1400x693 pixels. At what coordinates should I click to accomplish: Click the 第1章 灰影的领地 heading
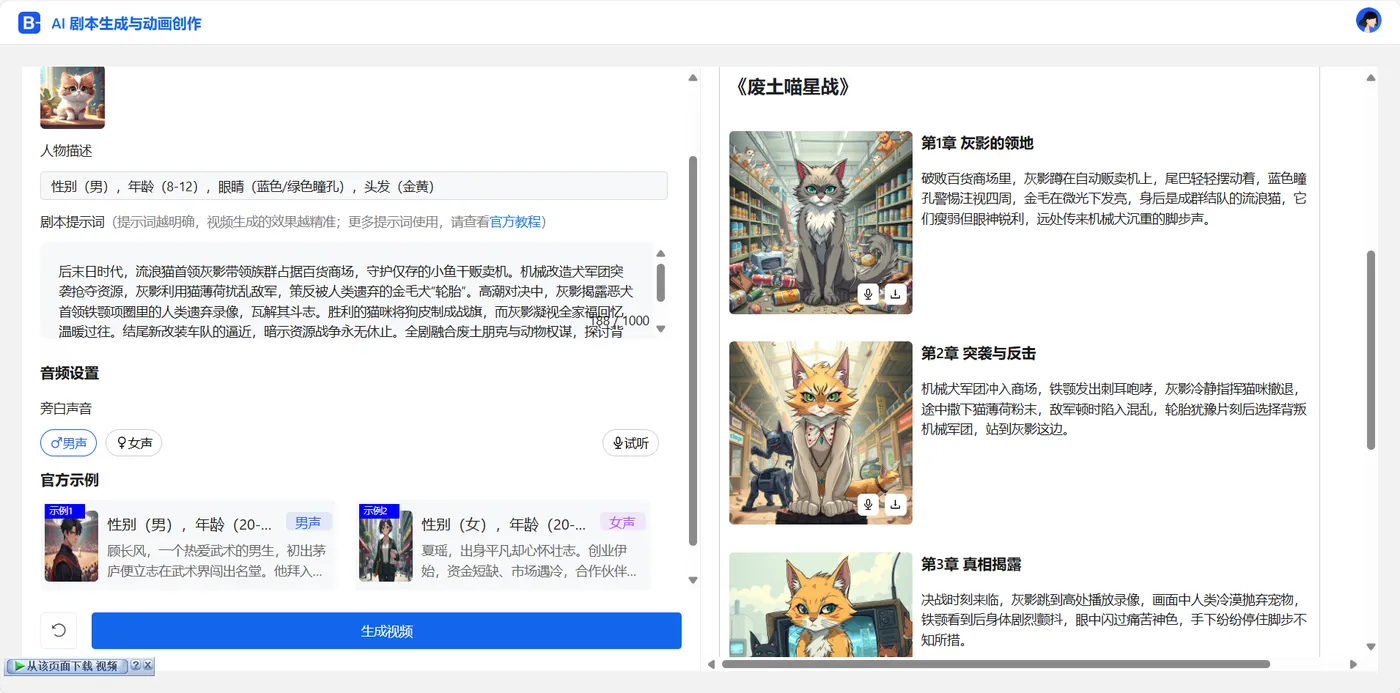coord(977,143)
